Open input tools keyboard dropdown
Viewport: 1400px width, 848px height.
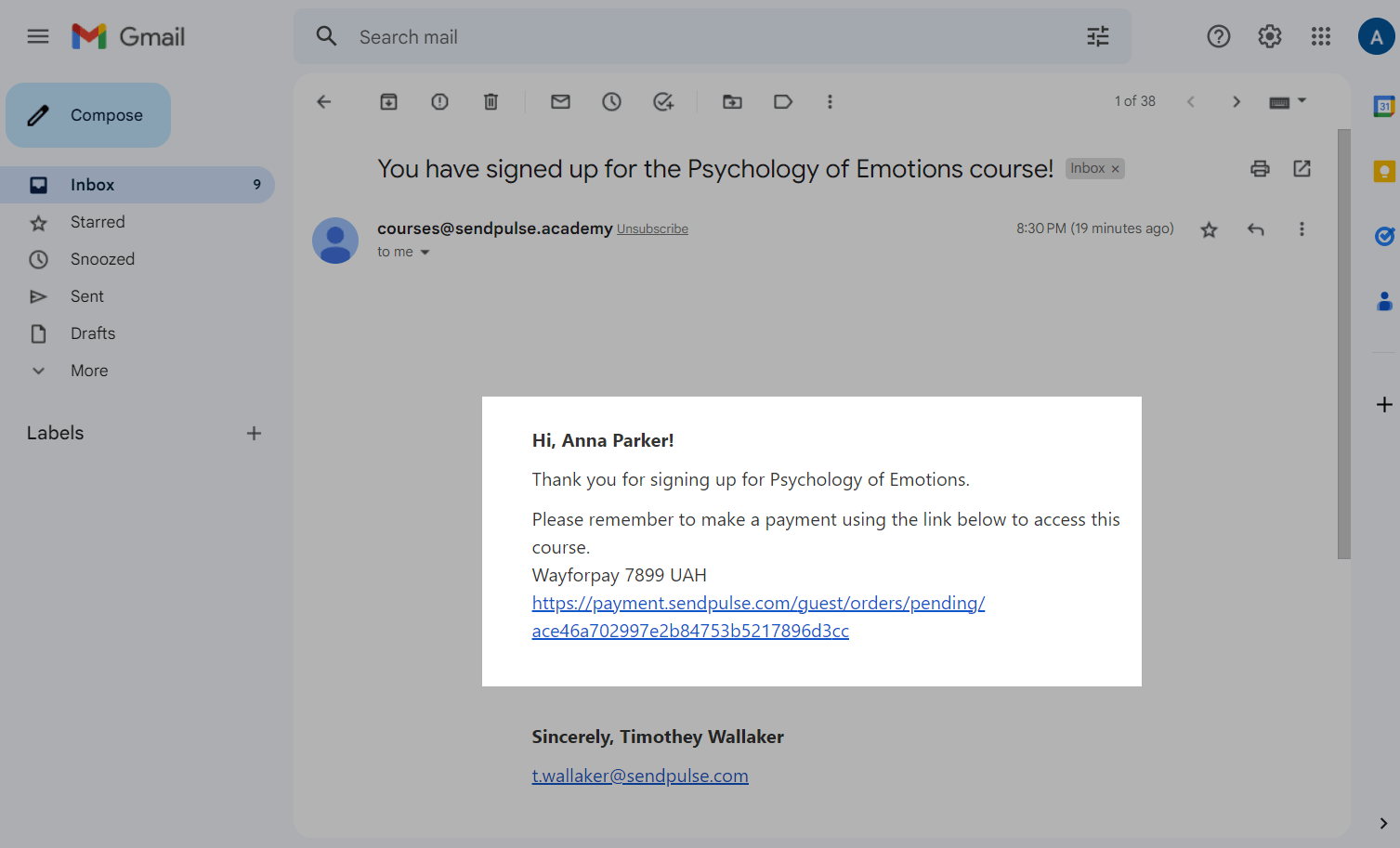1288,101
